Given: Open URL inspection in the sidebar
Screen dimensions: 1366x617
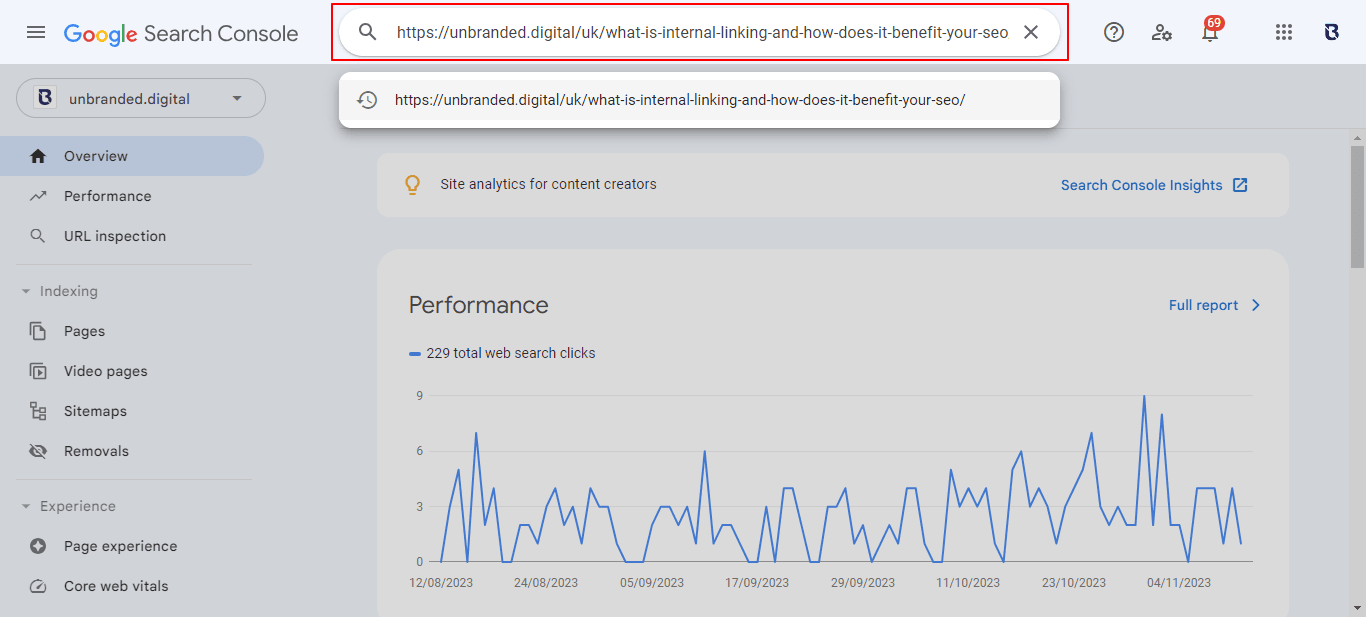Looking at the screenshot, I should click(132, 236).
